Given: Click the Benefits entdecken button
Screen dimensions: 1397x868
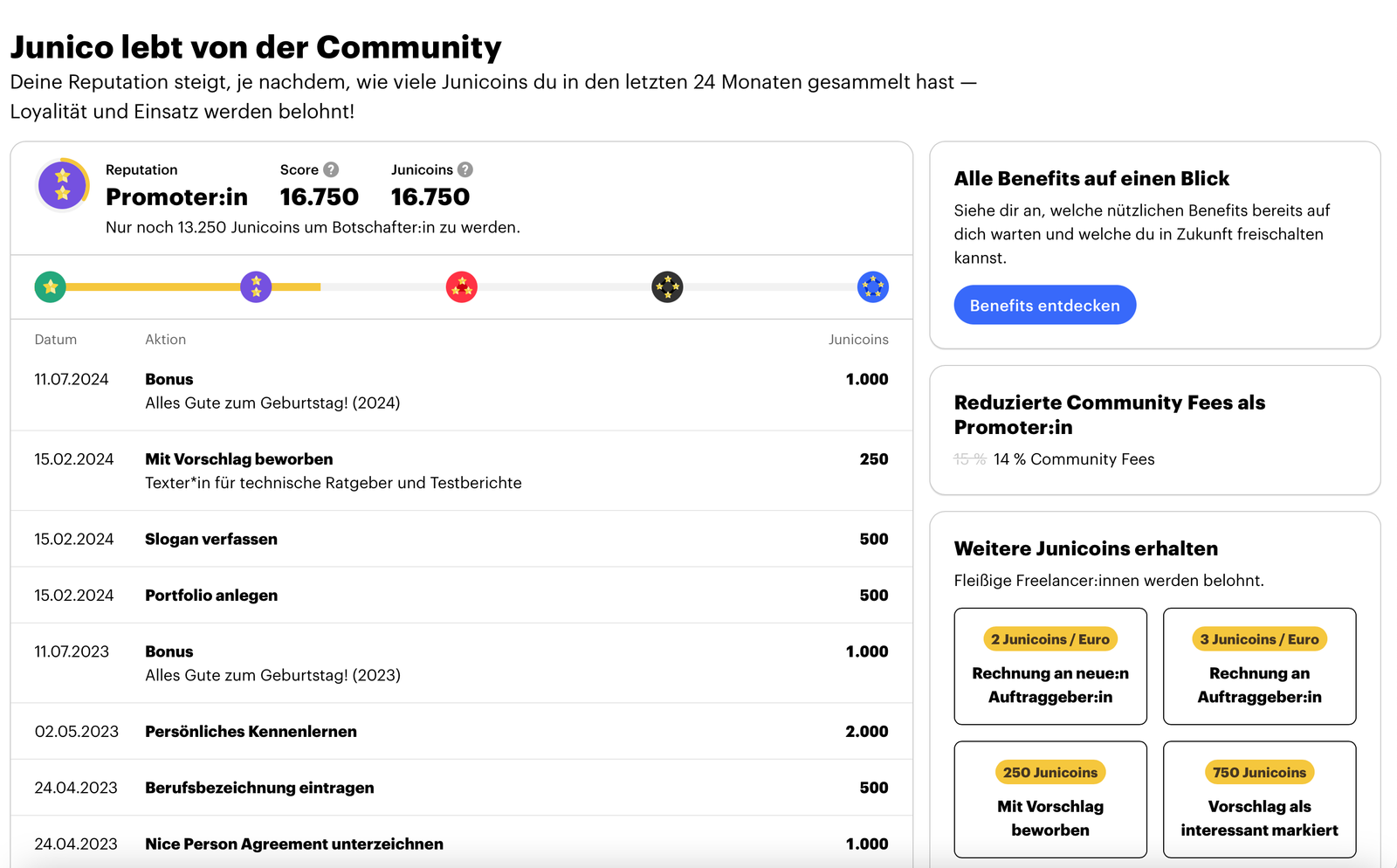Looking at the screenshot, I should [1045, 305].
